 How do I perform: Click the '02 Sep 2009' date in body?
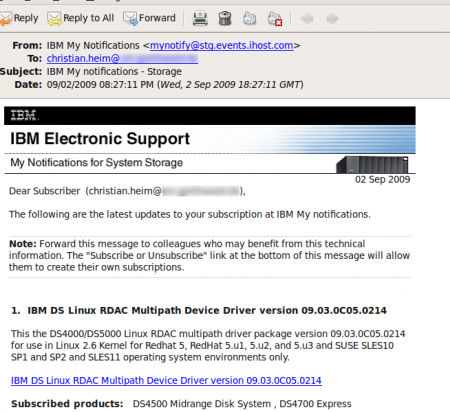pyautogui.click(x=382, y=179)
